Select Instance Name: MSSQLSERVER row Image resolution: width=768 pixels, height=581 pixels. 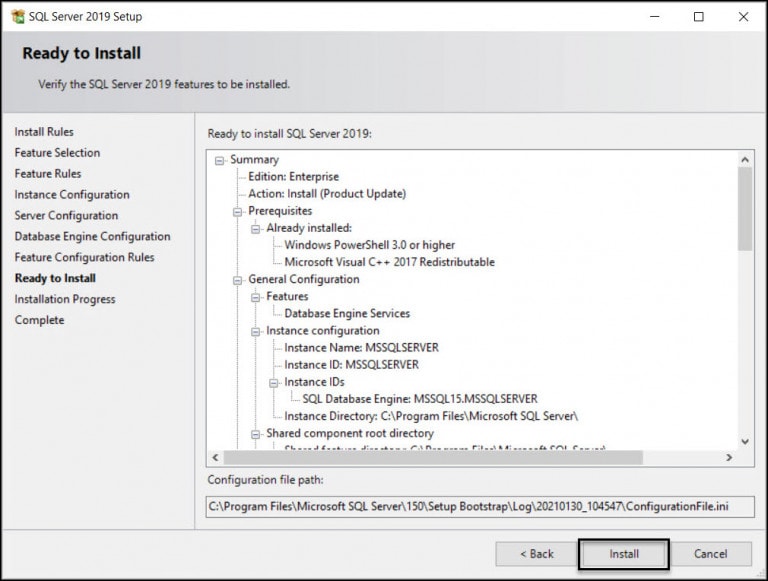pos(361,348)
